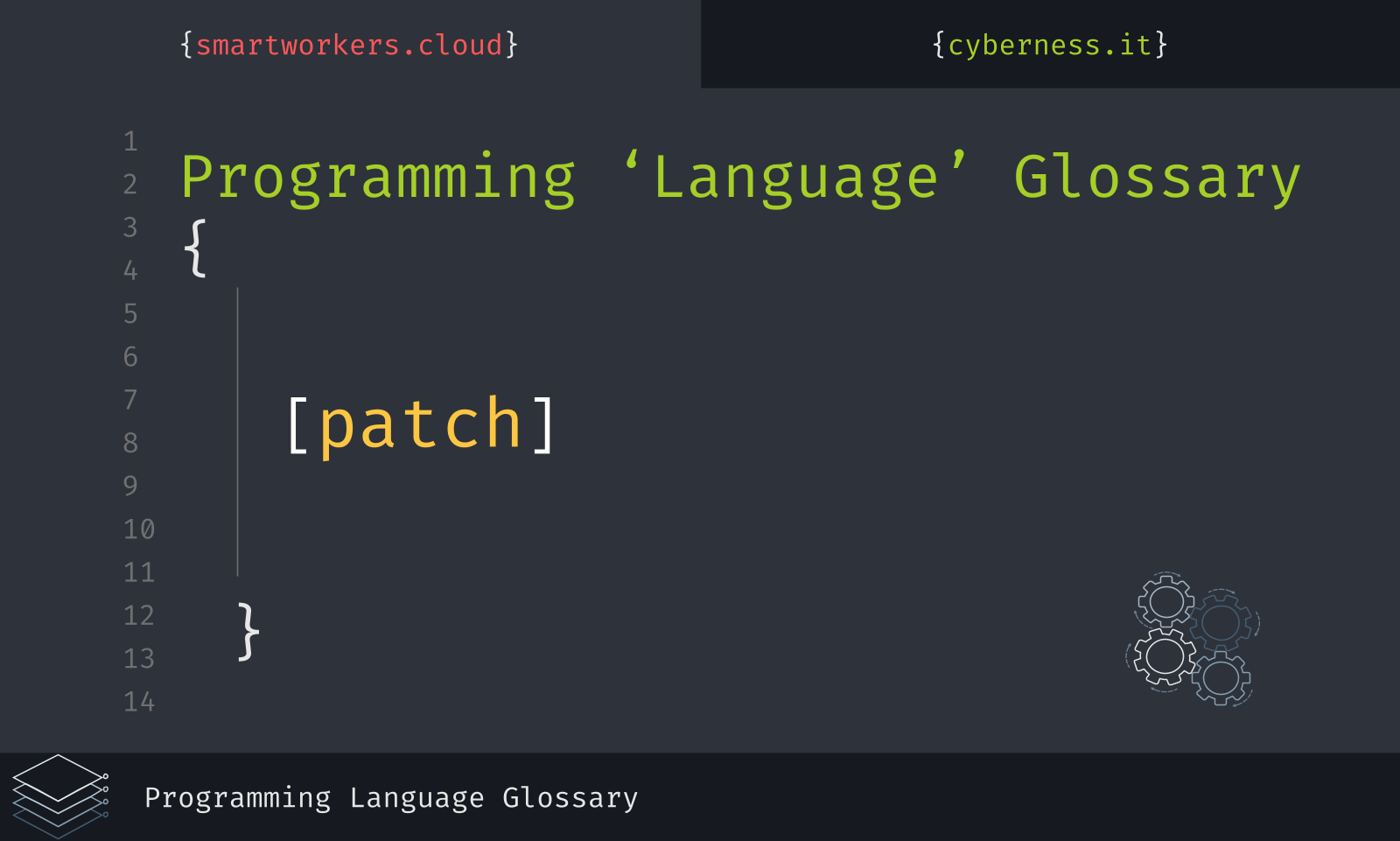The width and height of the screenshot is (1400, 841).
Task: Click line number 5
Action: (130, 313)
